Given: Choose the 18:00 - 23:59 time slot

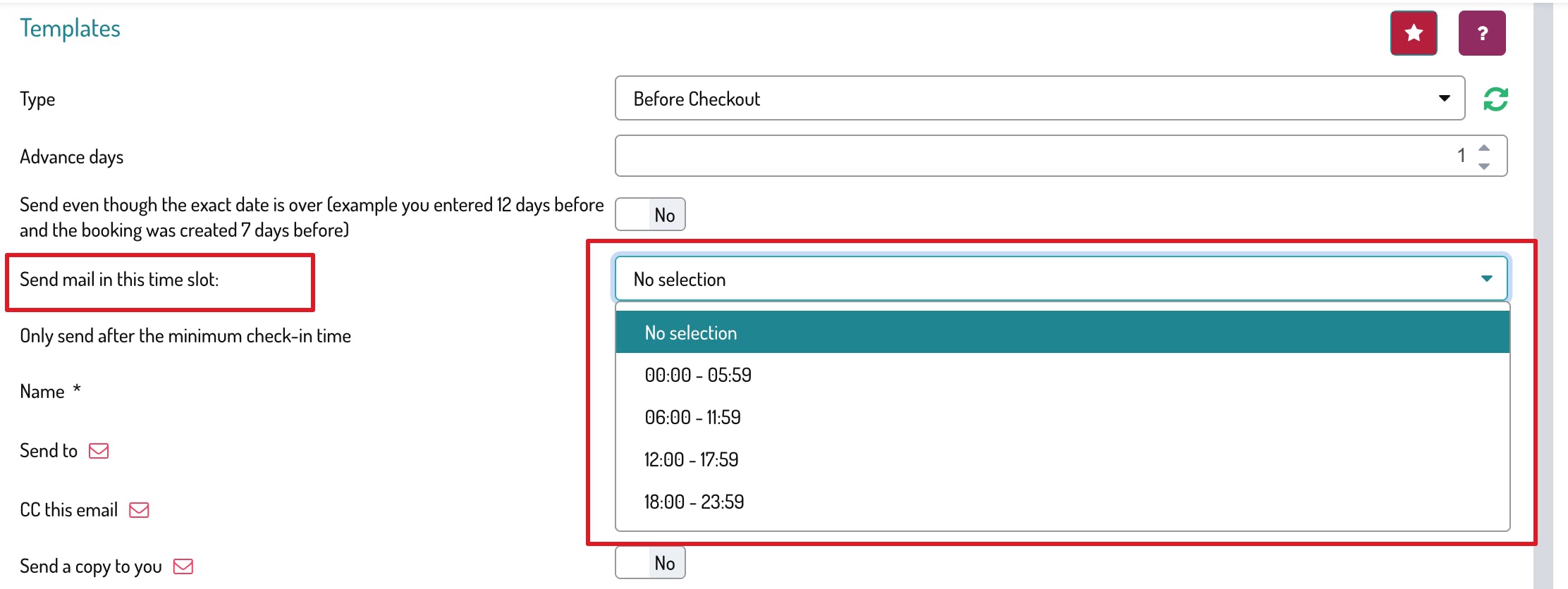Looking at the screenshot, I should click(694, 502).
